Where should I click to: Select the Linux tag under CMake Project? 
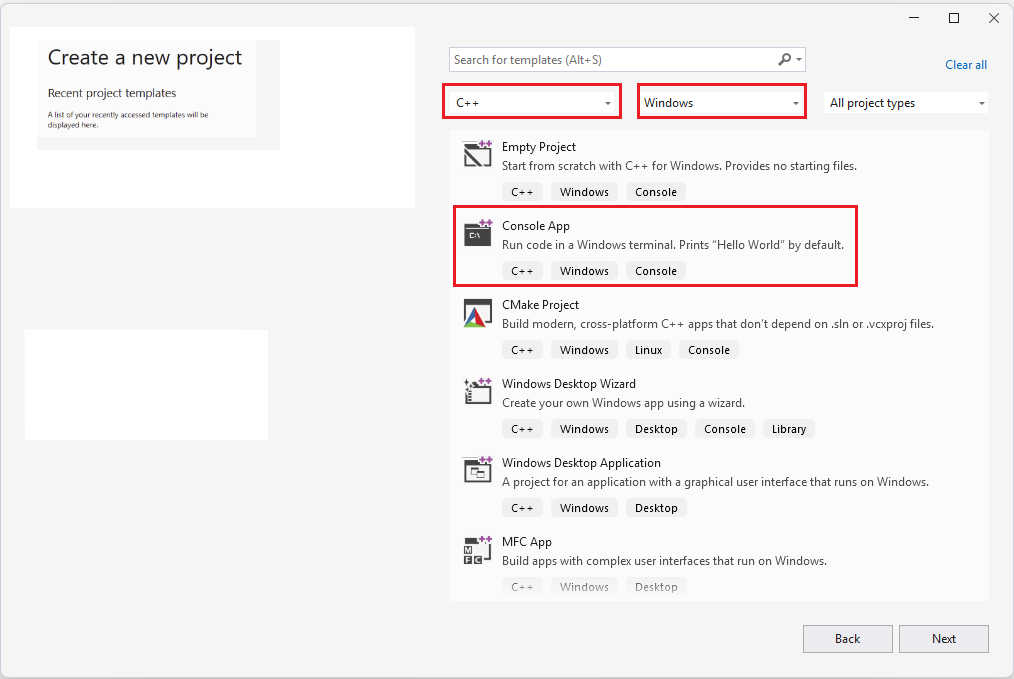[648, 349]
